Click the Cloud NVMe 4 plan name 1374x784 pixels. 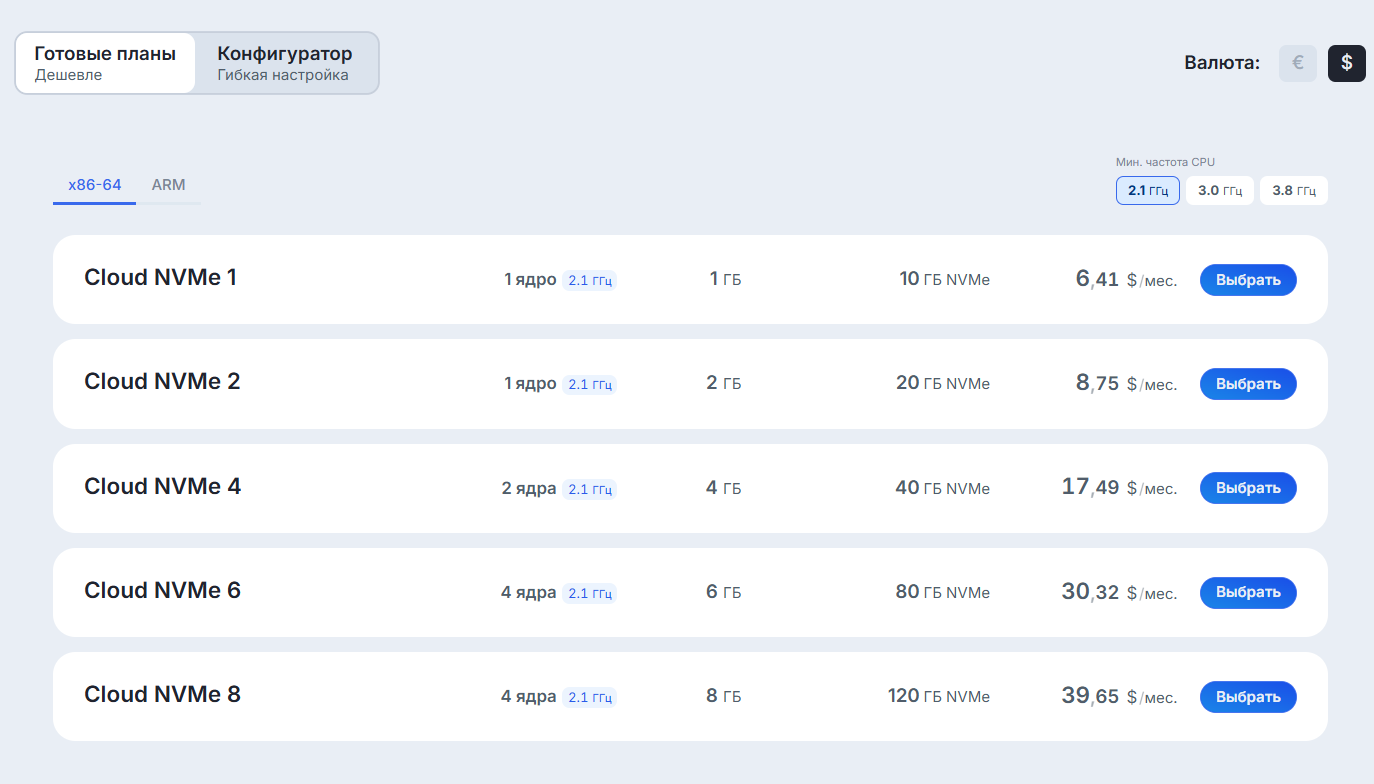click(x=163, y=487)
